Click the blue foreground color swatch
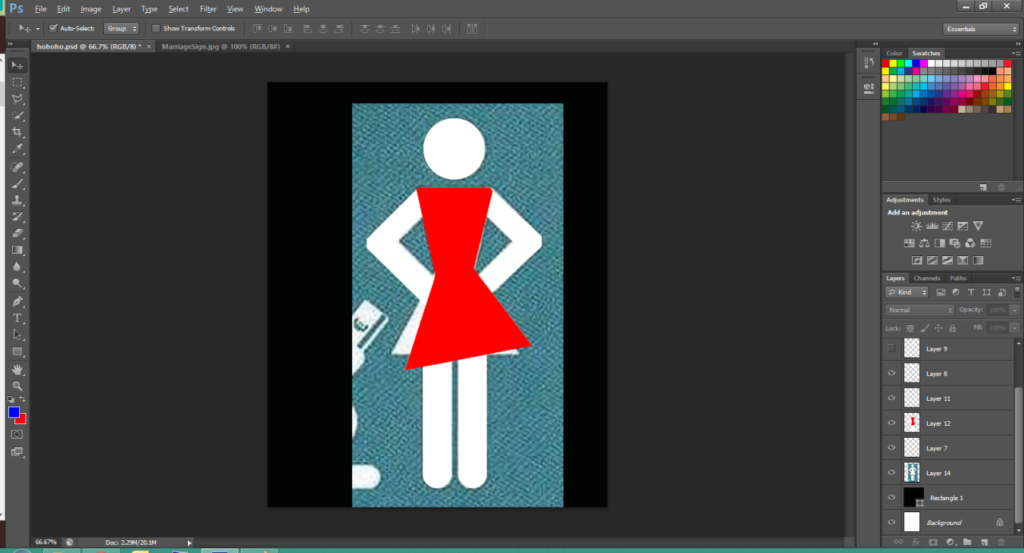Viewport: 1024px width, 553px height. (x=14, y=412)
